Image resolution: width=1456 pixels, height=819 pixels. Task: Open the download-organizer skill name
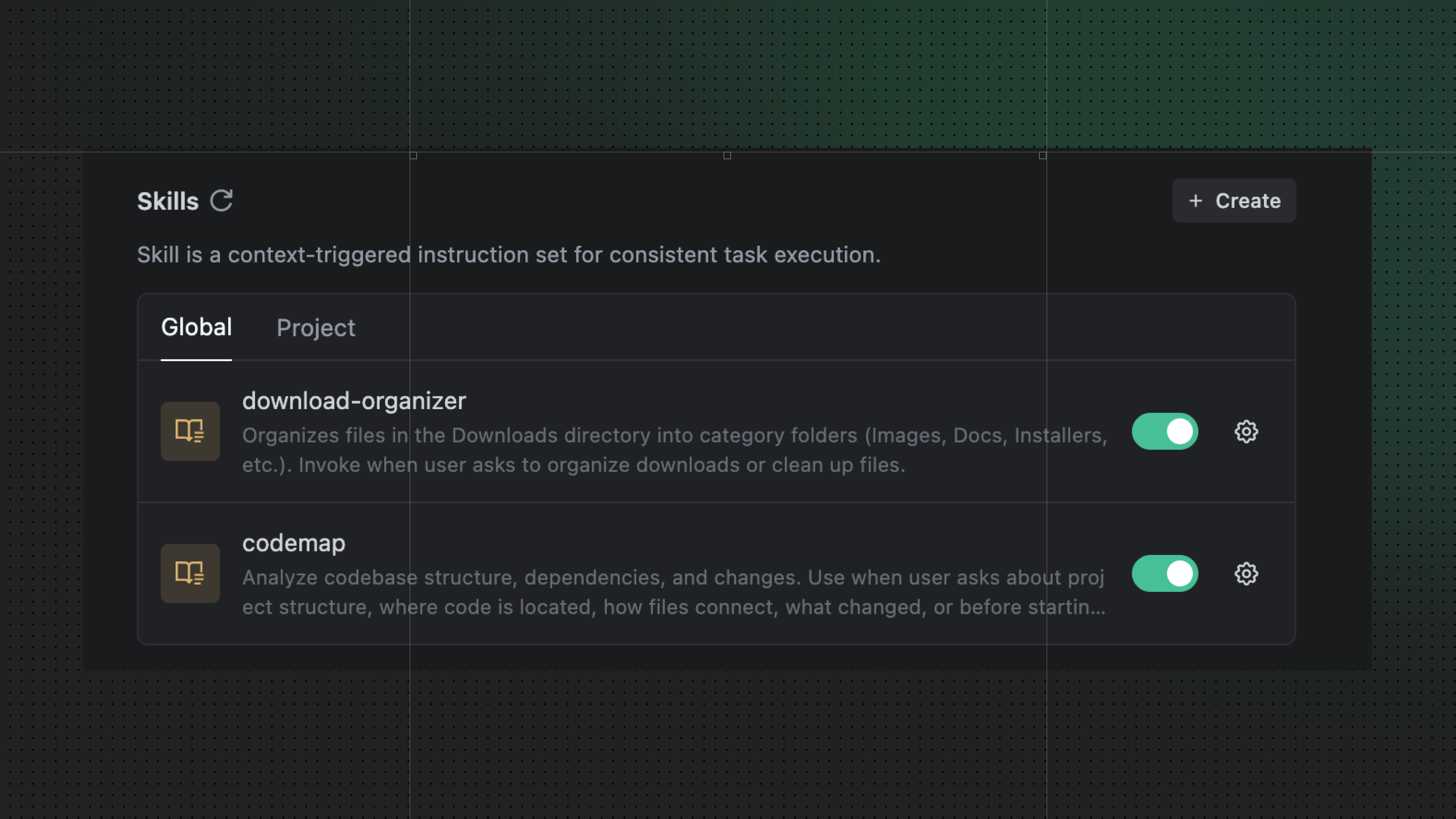pyautogui.click(x=355, y=401)
